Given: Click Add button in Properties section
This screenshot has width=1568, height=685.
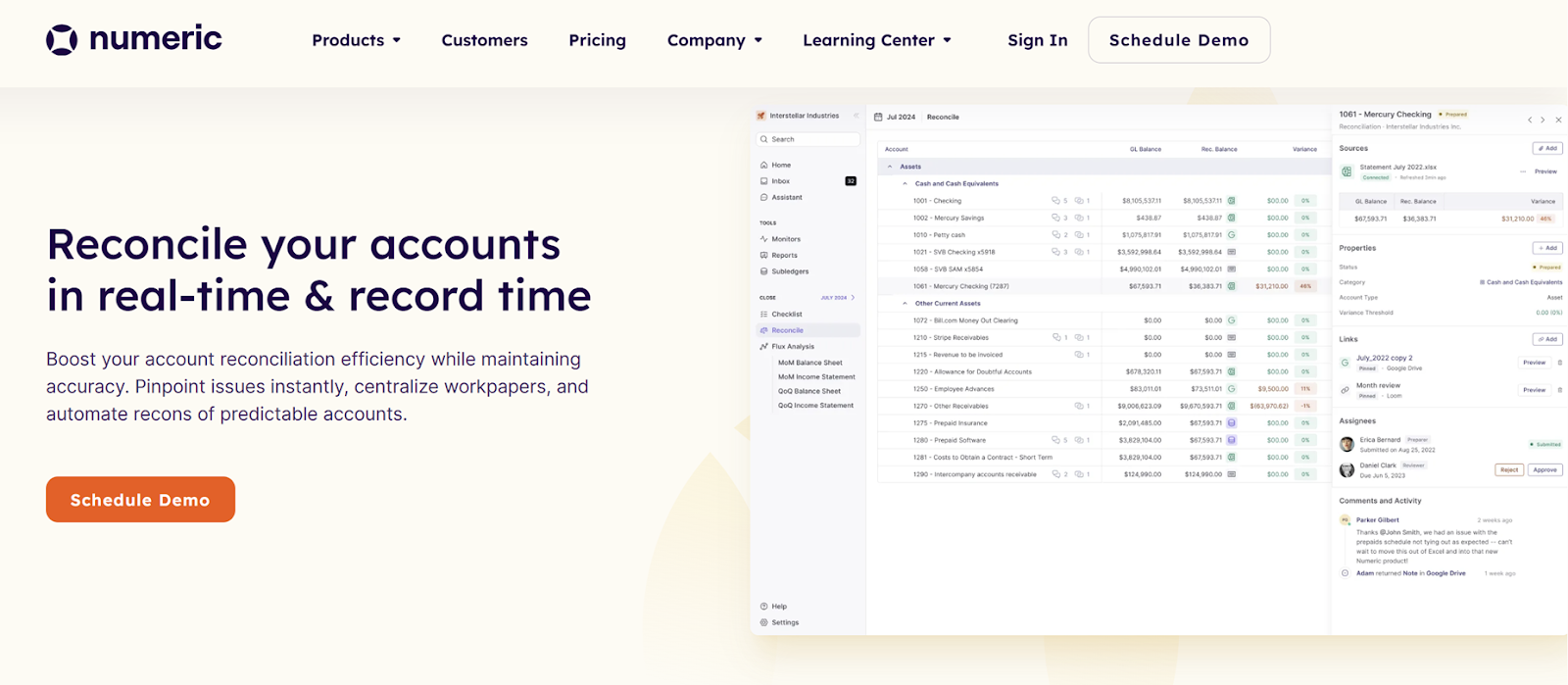Looking at the screenshot, I should [x=1547, y=248].
